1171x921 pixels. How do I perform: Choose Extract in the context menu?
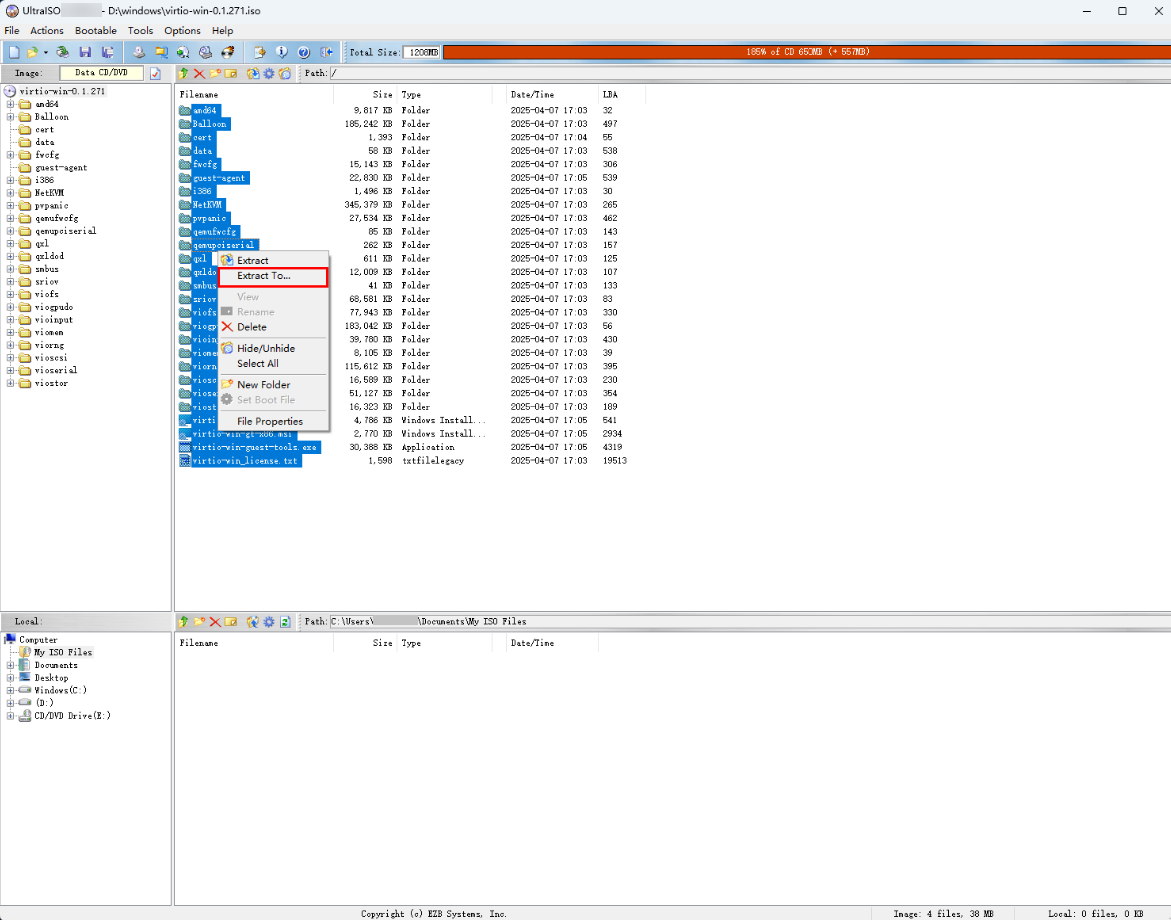coord(273,261)
